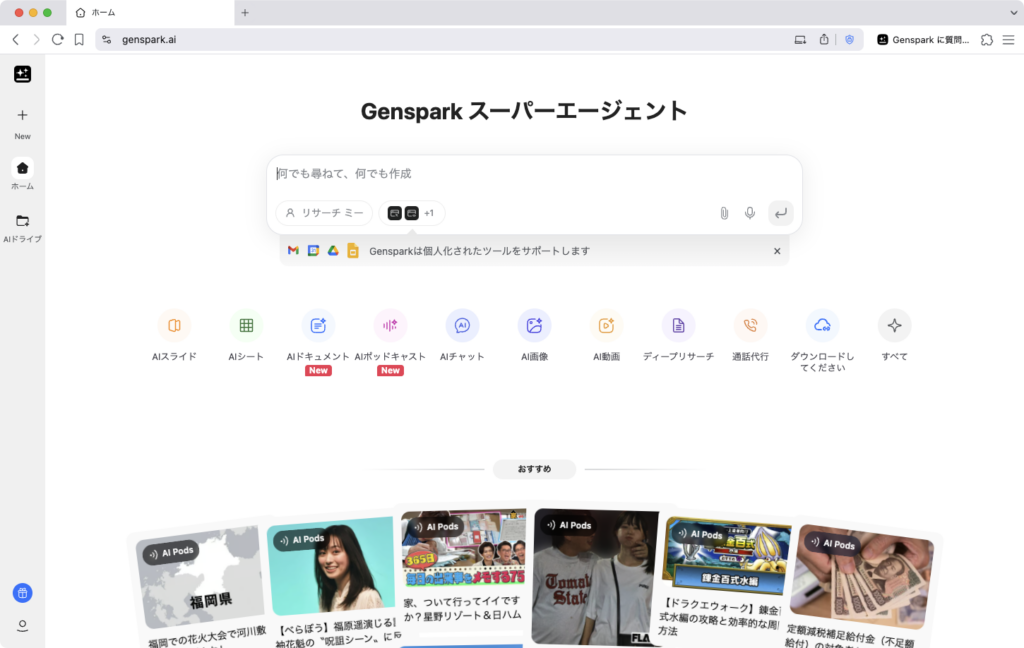Image resolution: width=1024 pixels, height=648 pixels.
Task: Reload the genspark.ai page
Action: pos(57,40)
